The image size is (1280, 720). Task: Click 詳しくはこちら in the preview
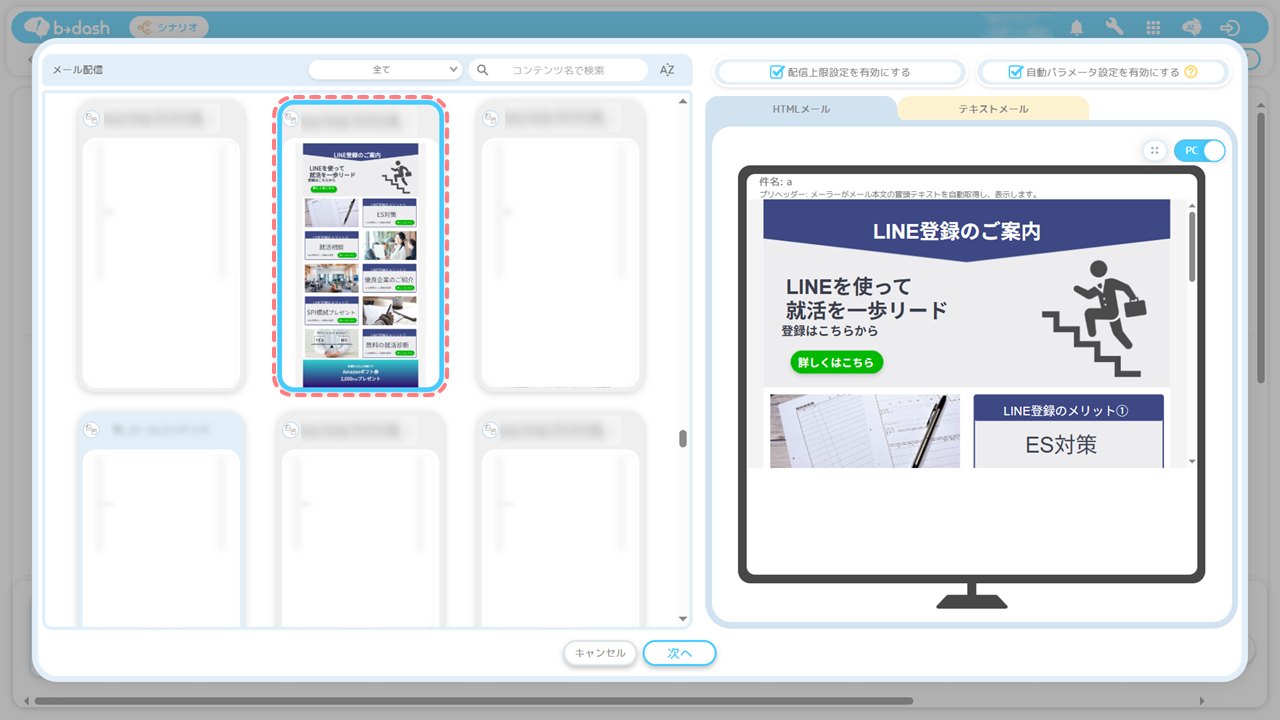837,362
